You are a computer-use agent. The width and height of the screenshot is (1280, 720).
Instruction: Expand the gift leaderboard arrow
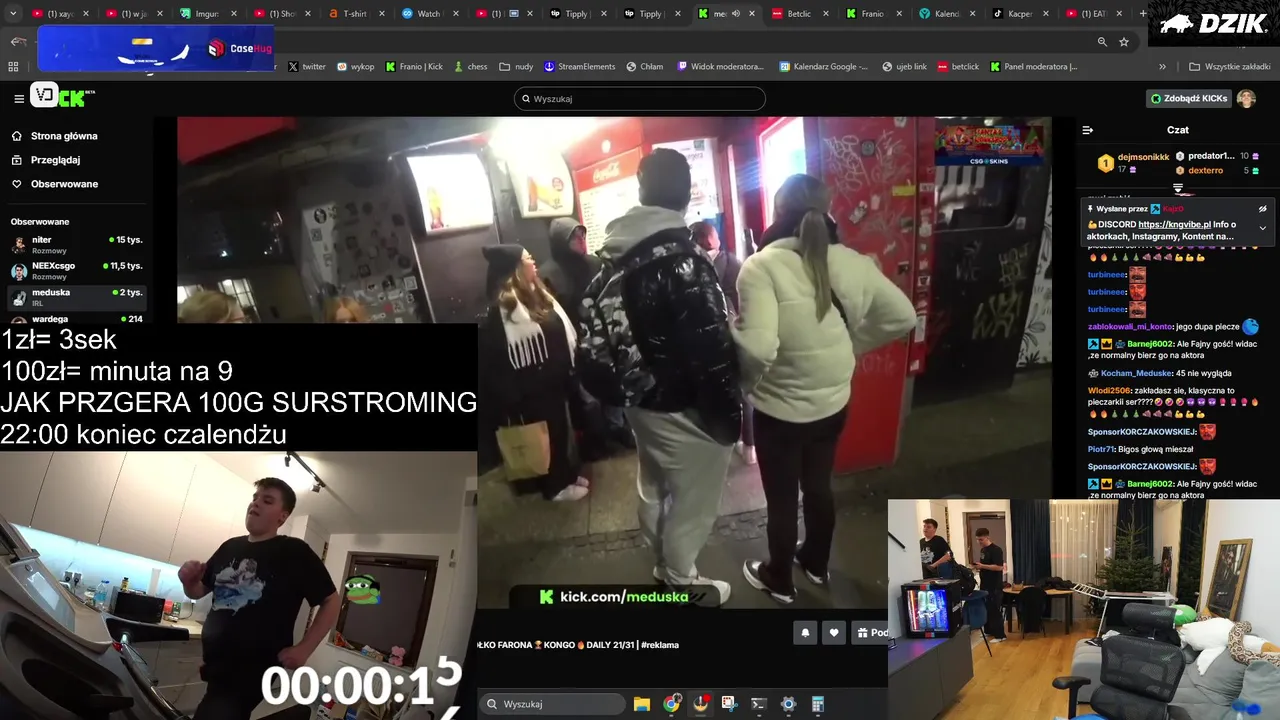(x=1178, y=188)
